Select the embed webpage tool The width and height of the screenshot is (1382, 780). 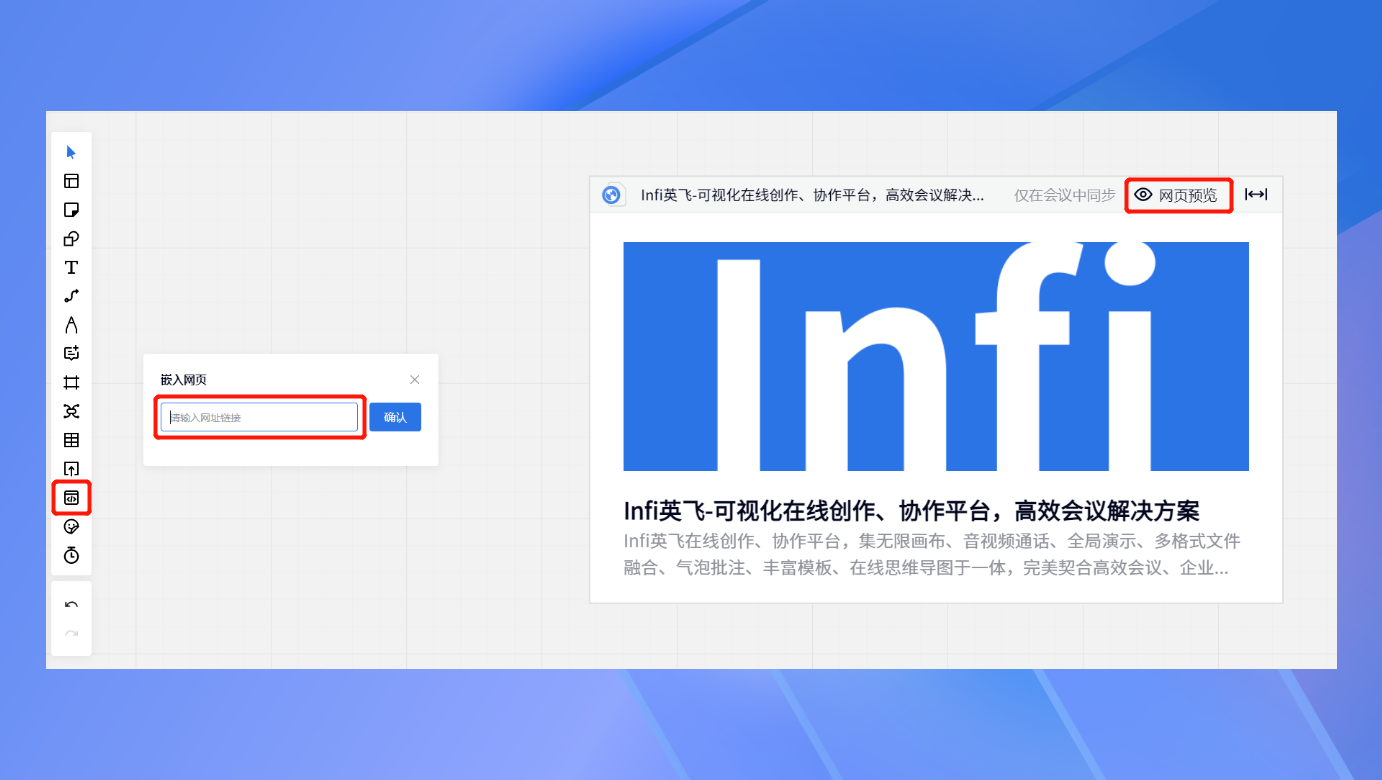[x=71, y=497]
